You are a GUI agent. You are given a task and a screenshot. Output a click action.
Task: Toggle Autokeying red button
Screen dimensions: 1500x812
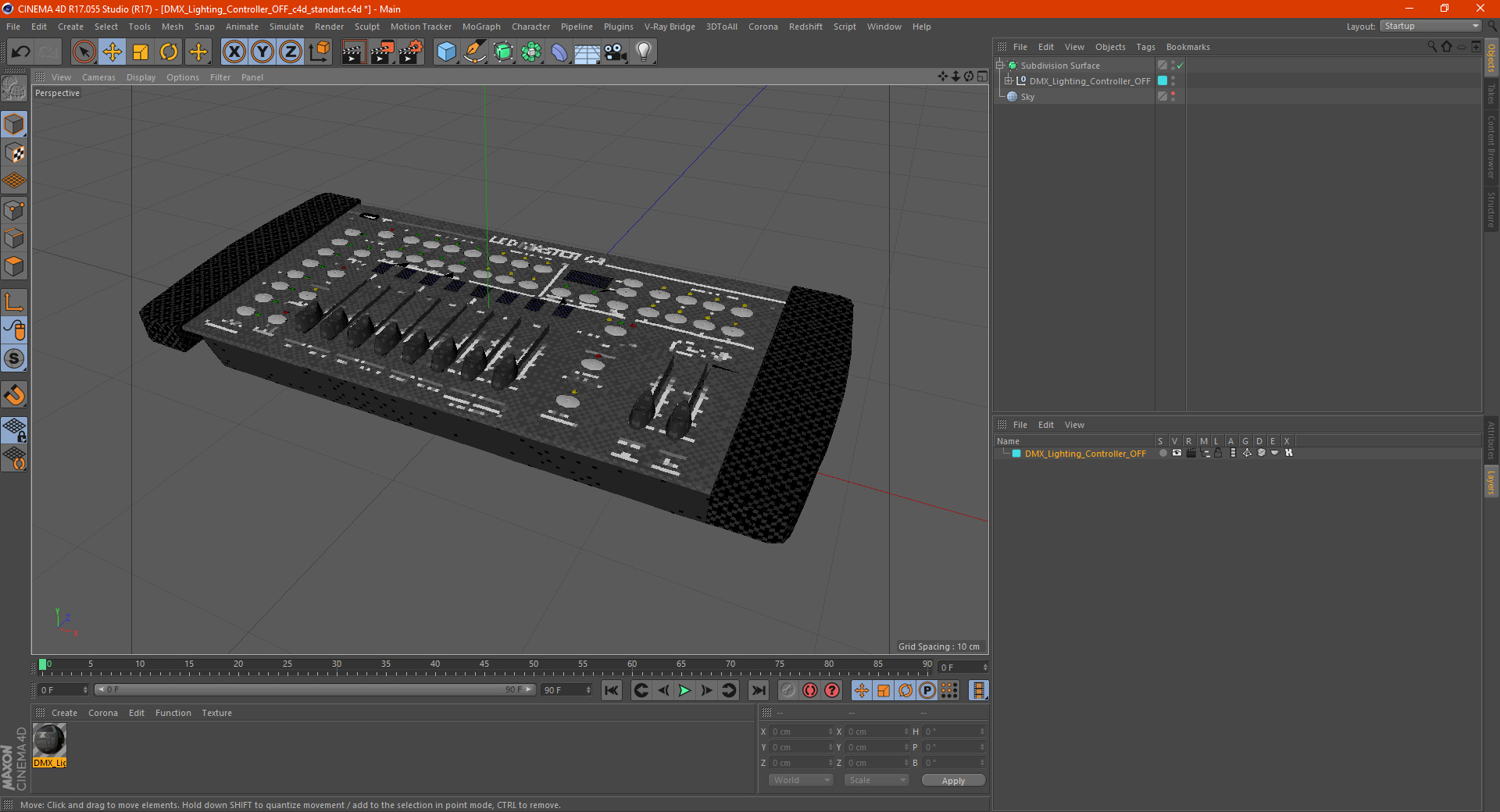pos(810,690)
